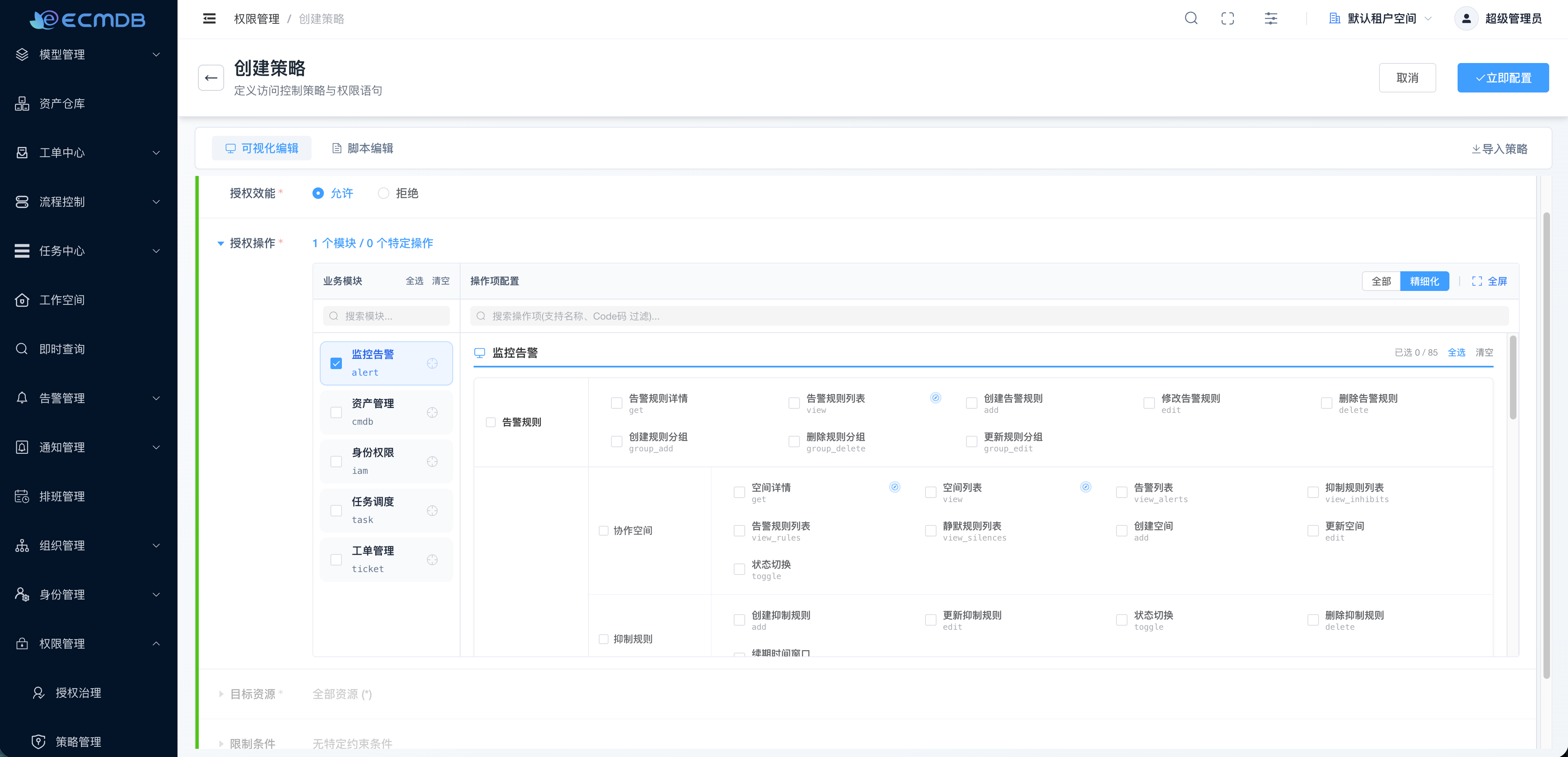1568x757 pixels.
Task: Expand 模型管理 sidebar menu
Action: point(89,54)
